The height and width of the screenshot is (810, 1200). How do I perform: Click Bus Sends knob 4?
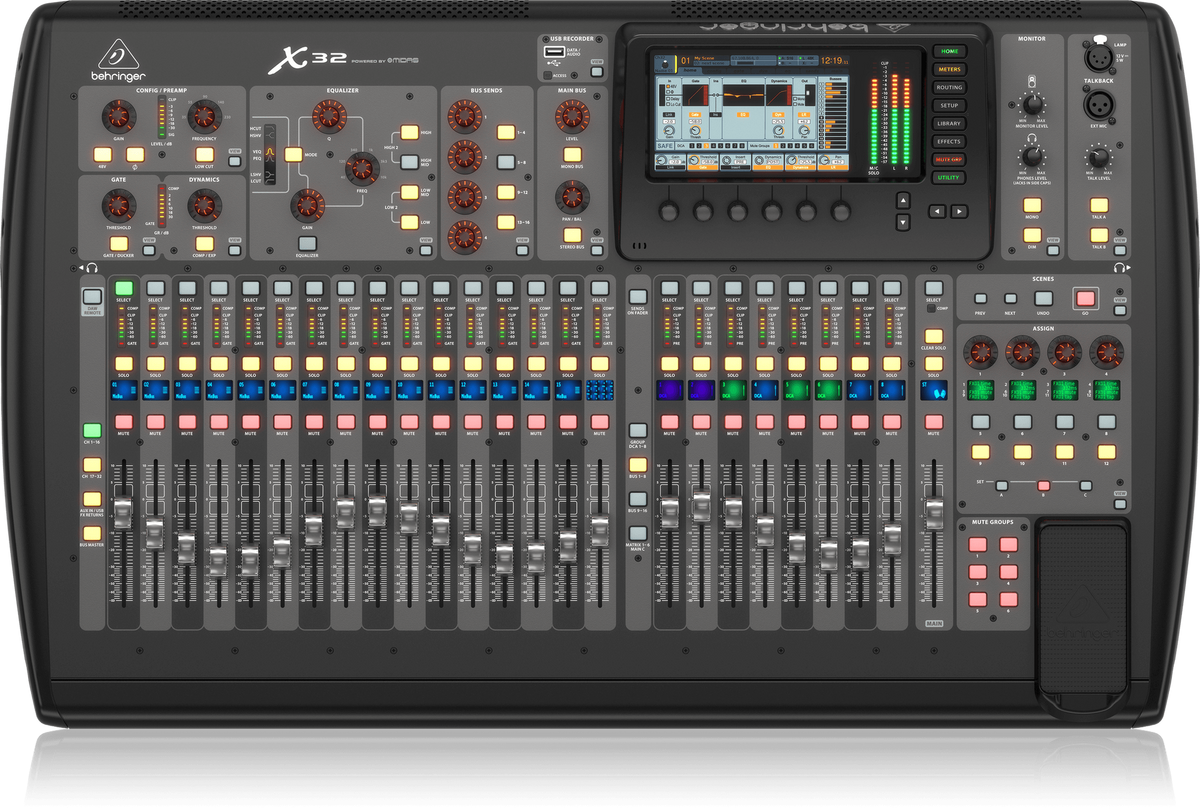click(463, 235)
